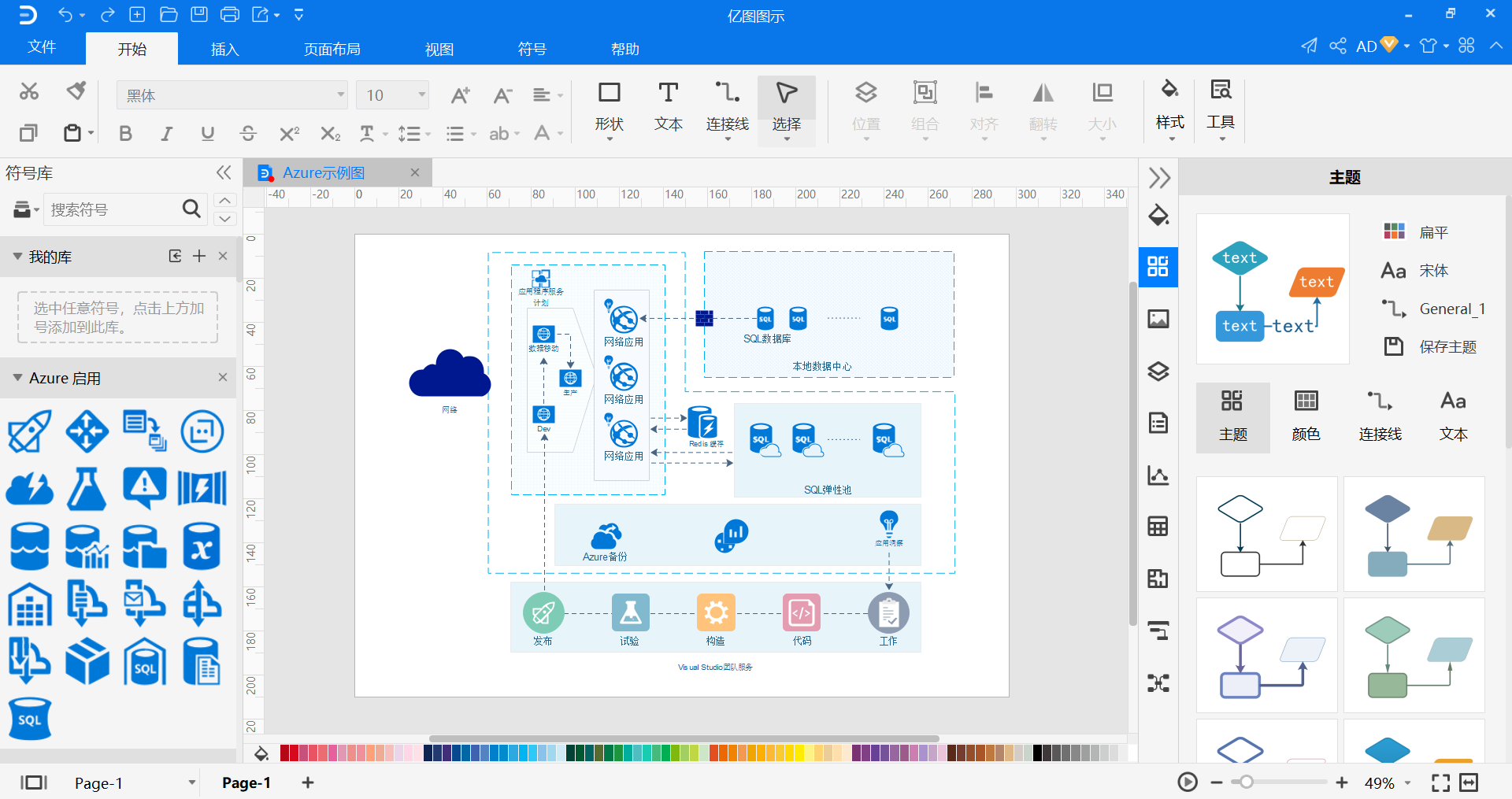Image resolution: width=1512 pixels, height=799 pixels.
Task: Pick the SQL database symbol at library bottom
Action: point(30,719)
